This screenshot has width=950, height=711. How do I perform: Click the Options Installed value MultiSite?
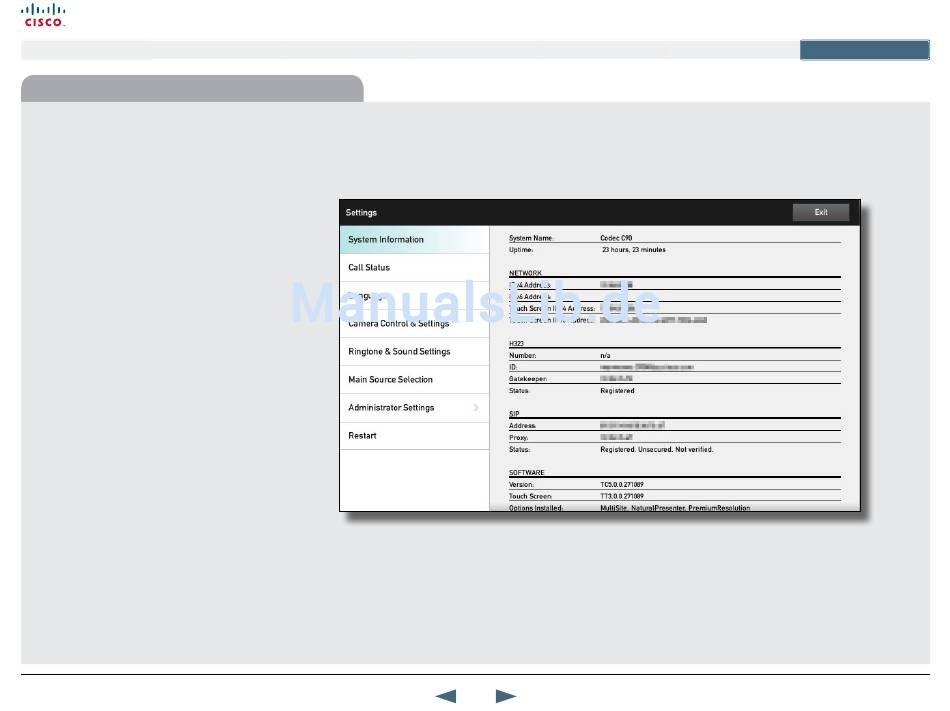pyautogui.click(x=613, y=508)
